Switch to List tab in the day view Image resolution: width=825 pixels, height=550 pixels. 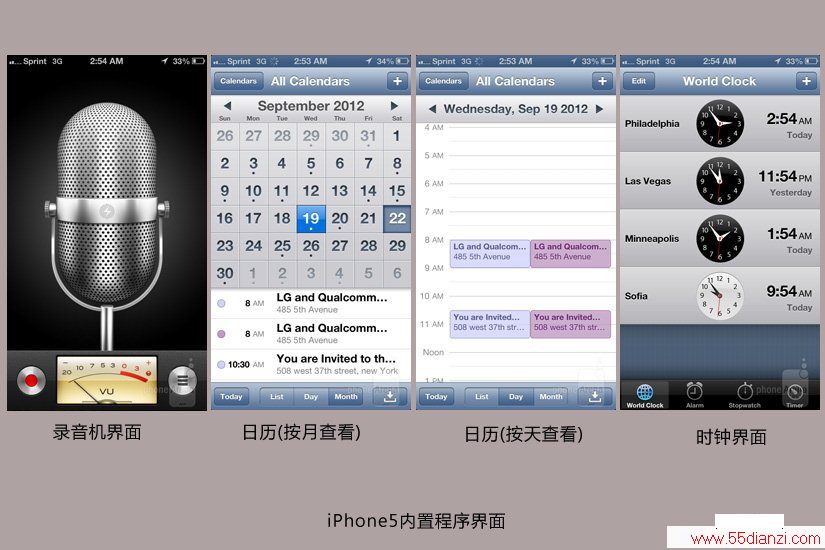coord(482,396)
